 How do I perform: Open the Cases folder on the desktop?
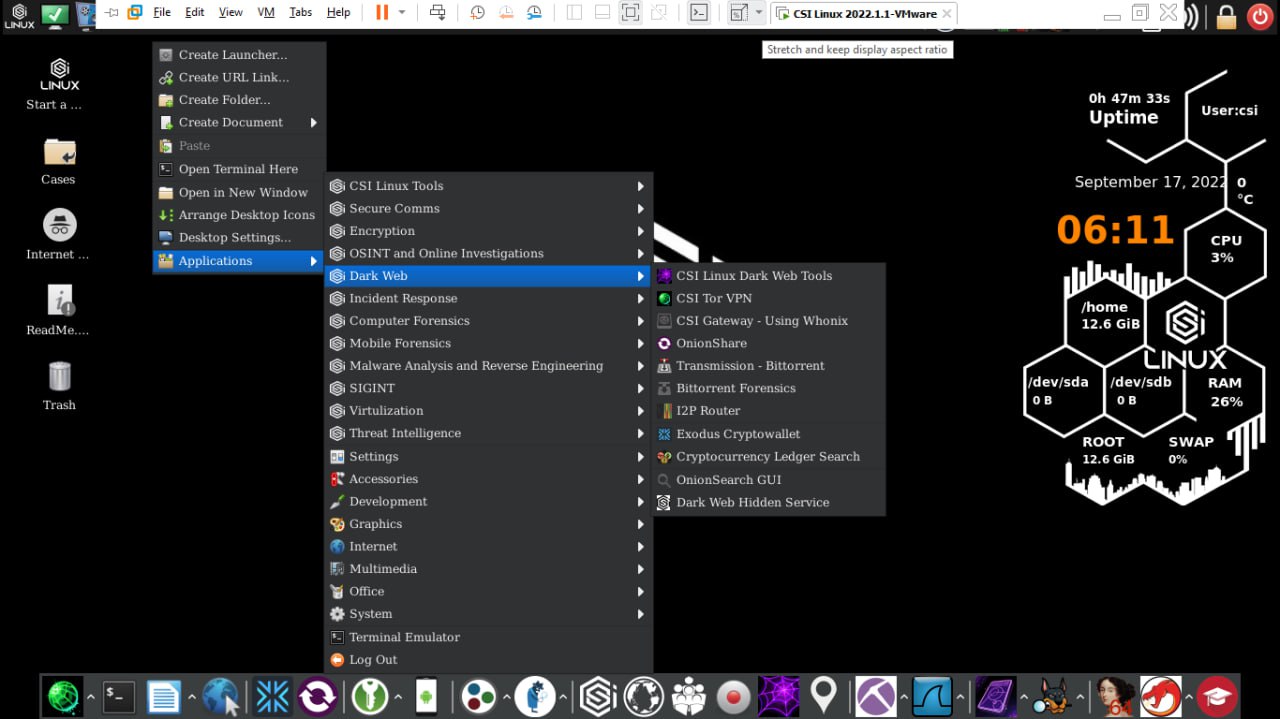tap(59, 160)
